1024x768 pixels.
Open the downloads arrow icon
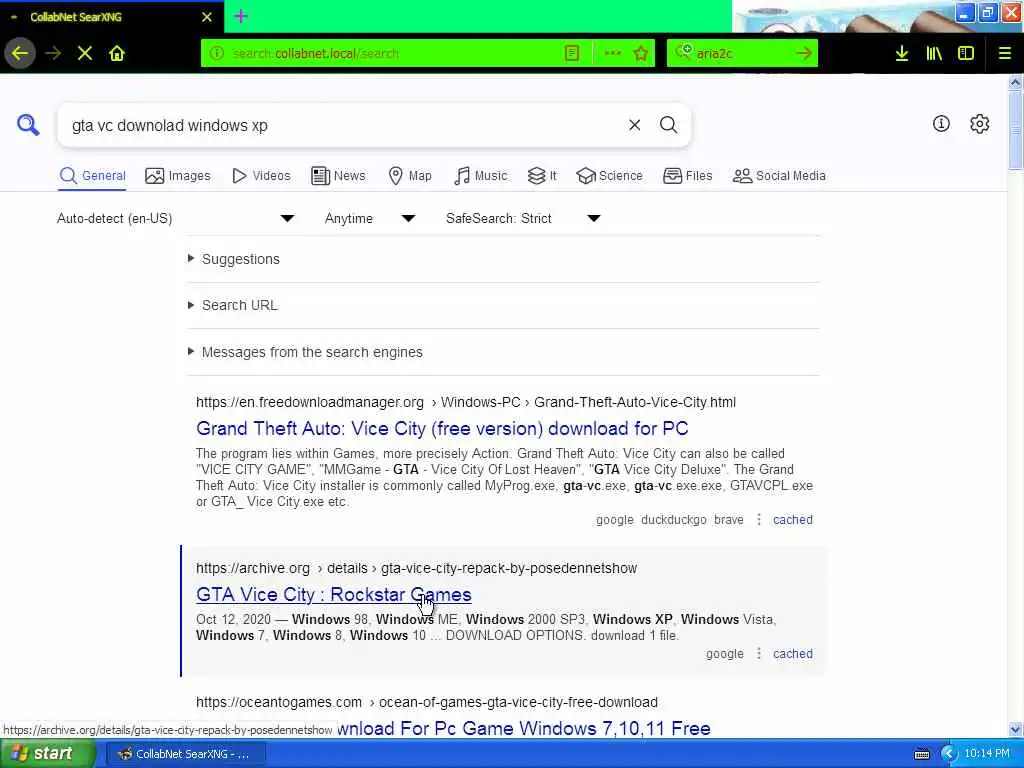[902, 54]
